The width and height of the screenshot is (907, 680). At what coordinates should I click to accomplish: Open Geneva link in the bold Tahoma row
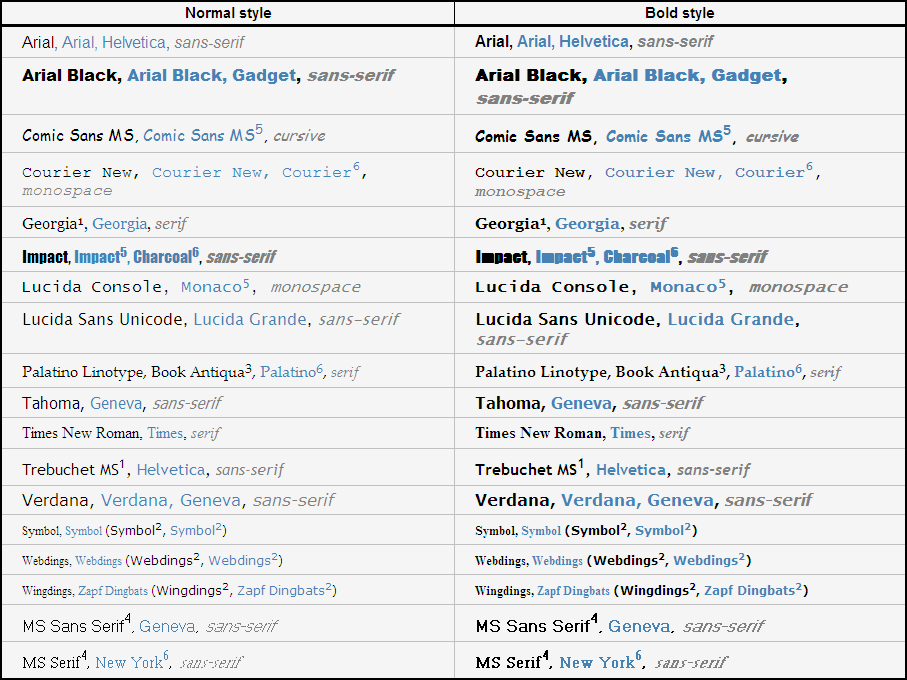tap(581, 404)
